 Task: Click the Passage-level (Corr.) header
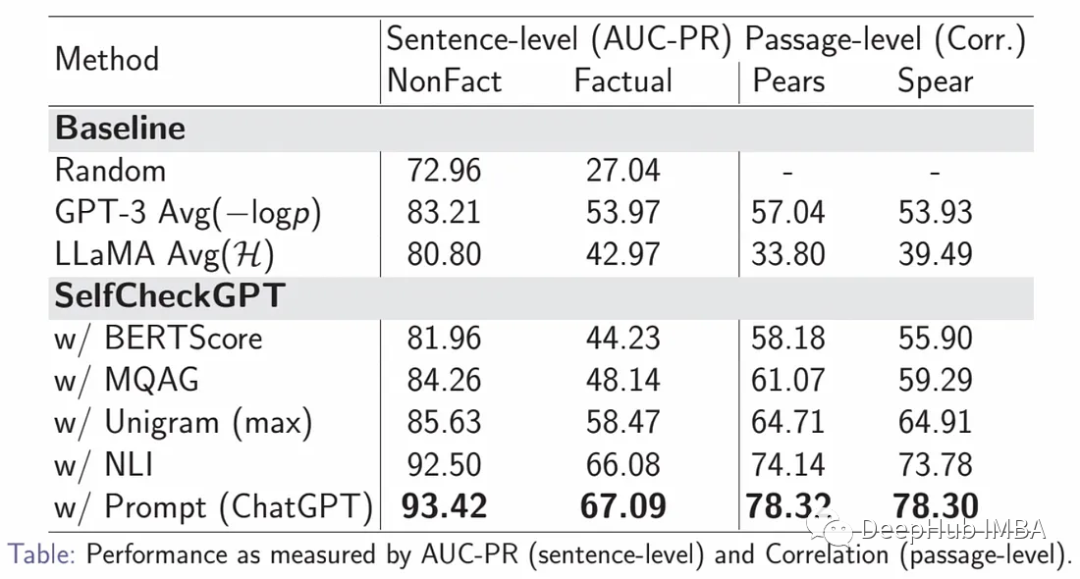point(886,39)
